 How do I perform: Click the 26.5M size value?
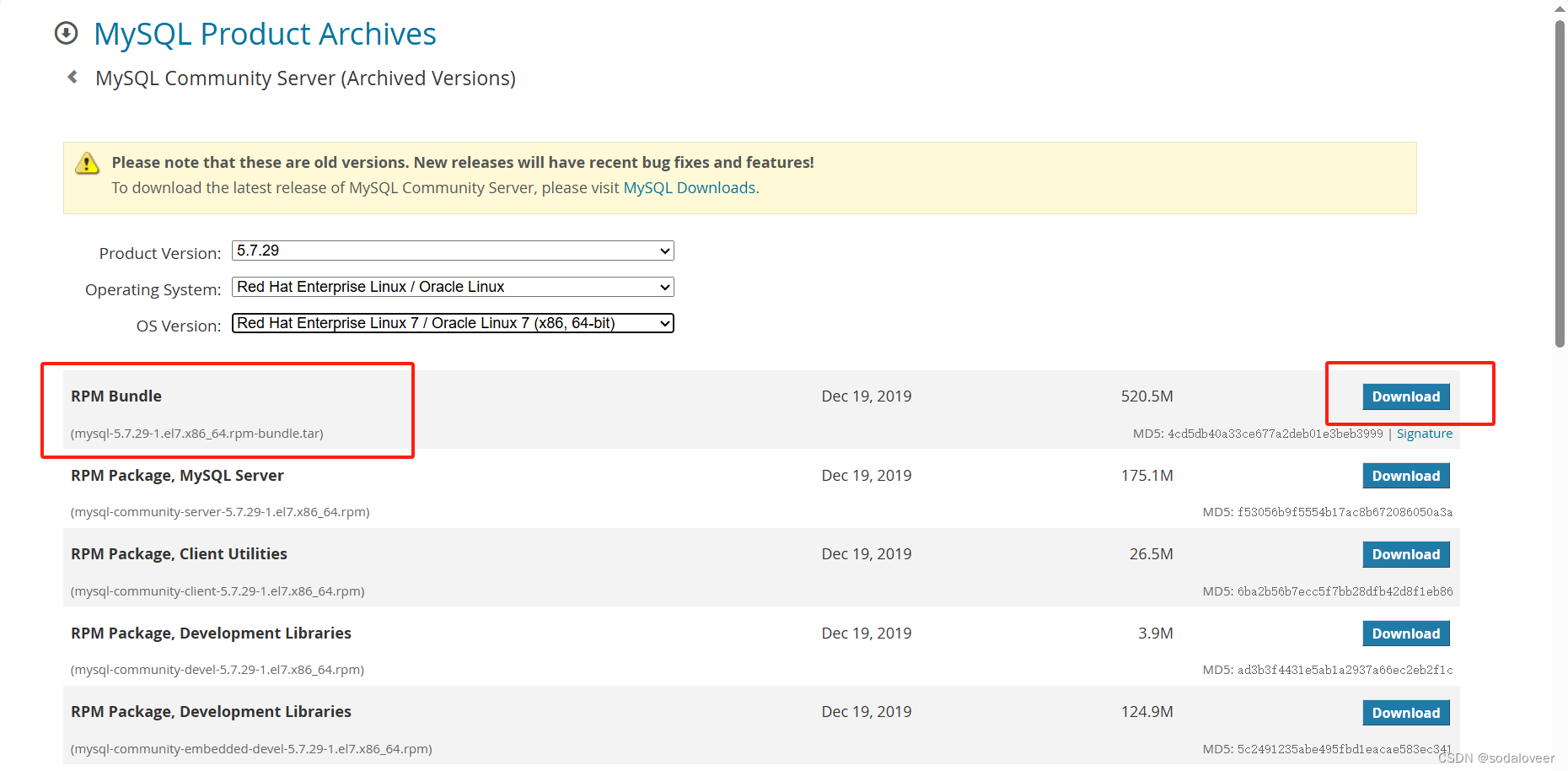pos(1151,554)
